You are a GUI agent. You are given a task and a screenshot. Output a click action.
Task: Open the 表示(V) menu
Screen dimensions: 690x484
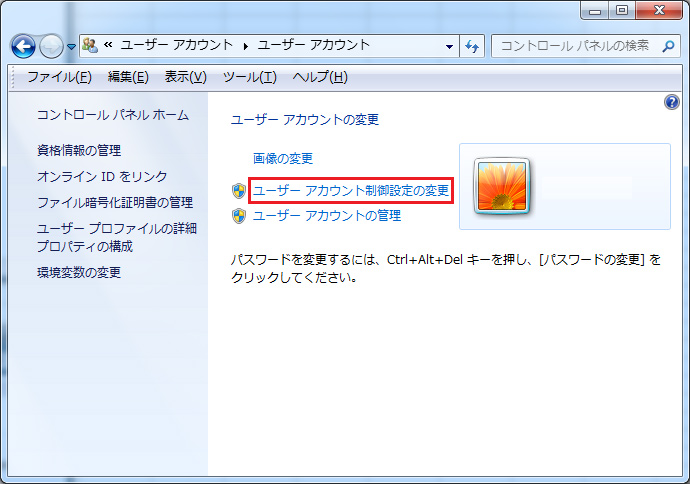(186, 77)
